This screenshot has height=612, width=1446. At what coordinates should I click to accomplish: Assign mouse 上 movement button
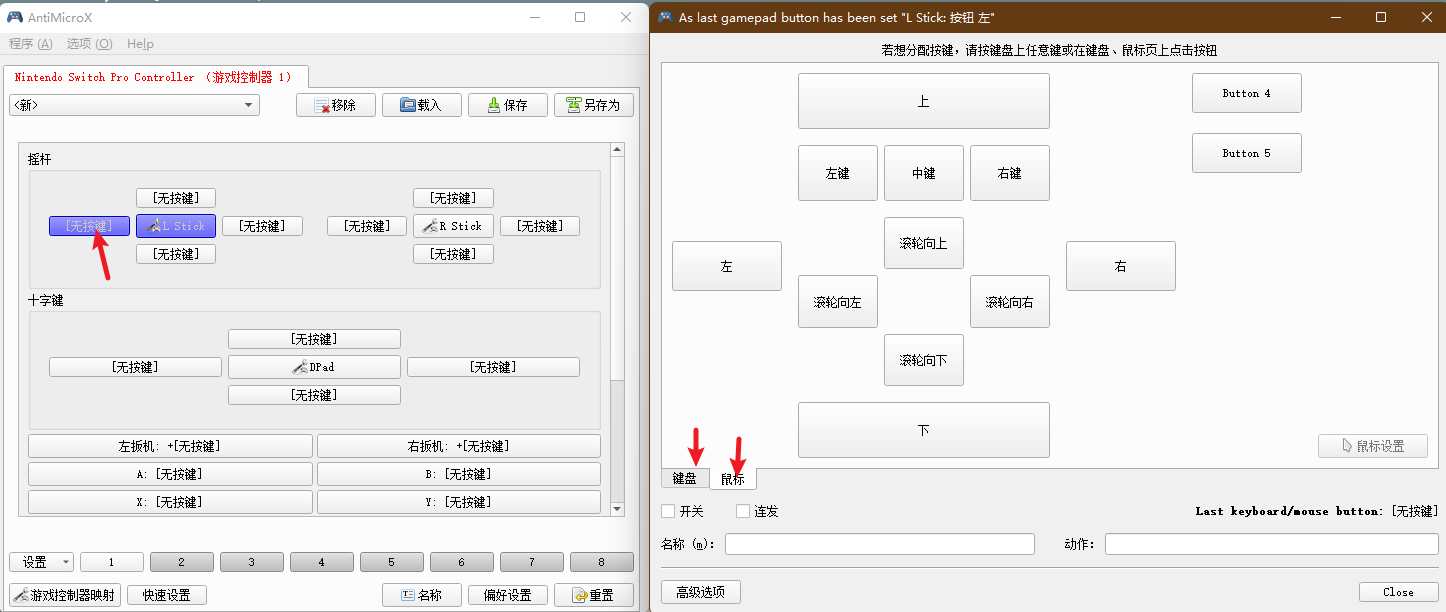(x=924, y=101)
